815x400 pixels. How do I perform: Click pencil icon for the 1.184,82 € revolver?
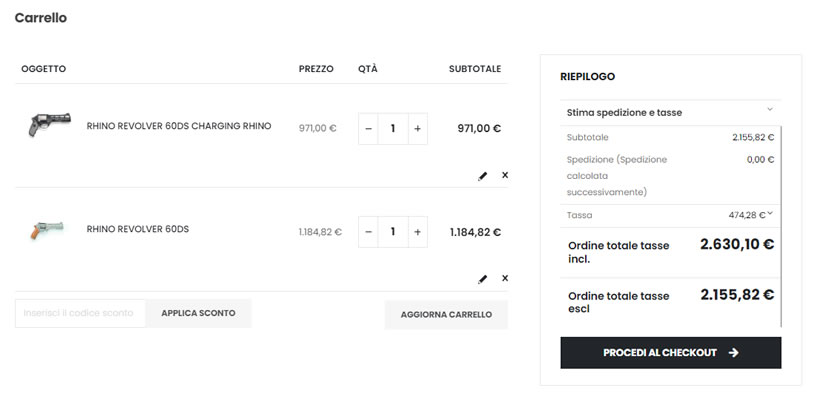[x=482, y=279]
